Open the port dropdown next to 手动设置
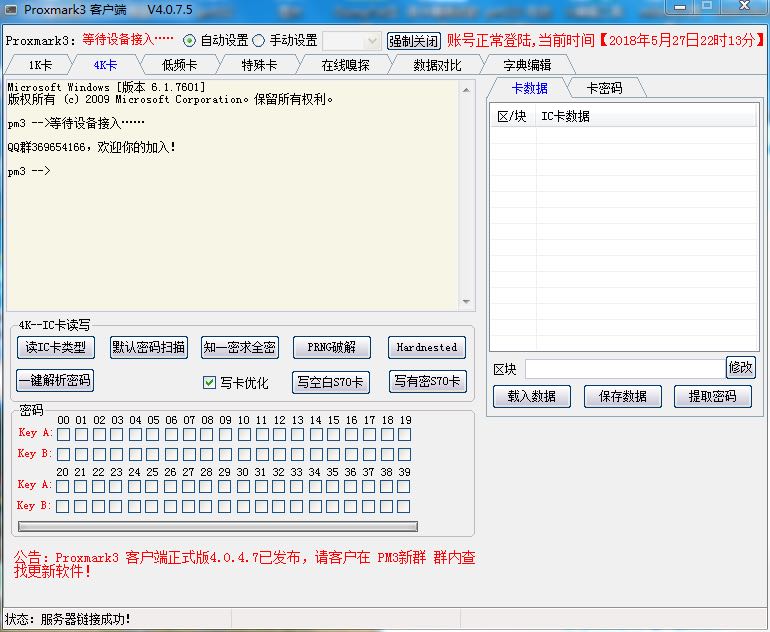Image resolution: width=770 pixels, height=632 pixels. pyautogui.click(x=352, y=41)
